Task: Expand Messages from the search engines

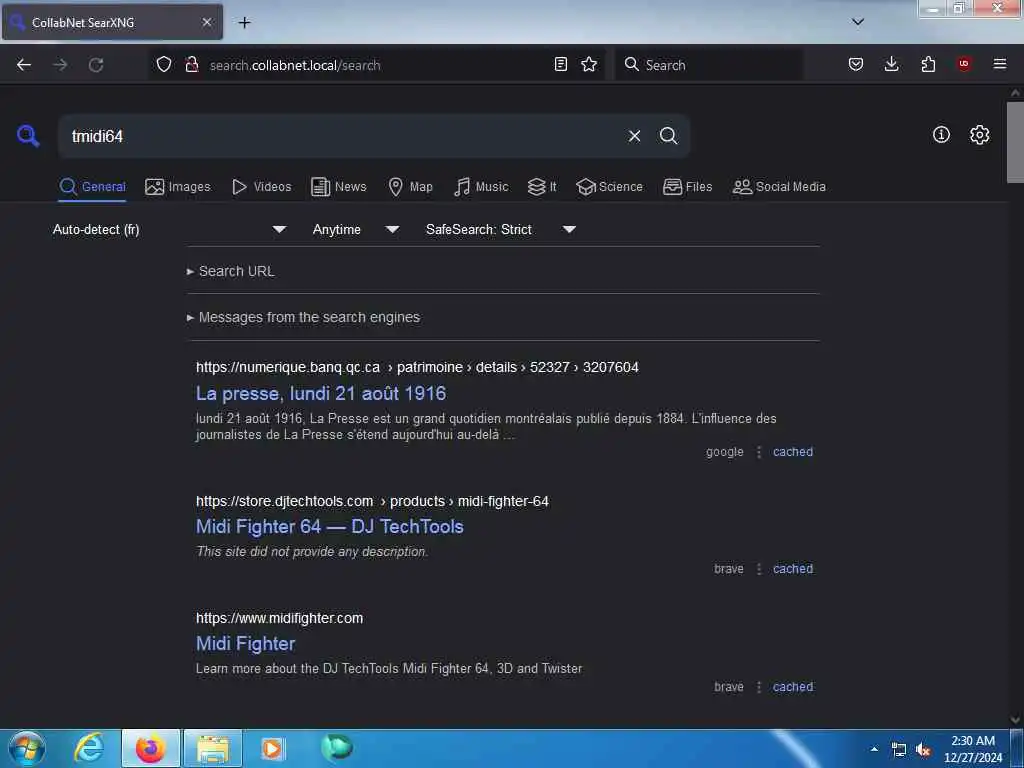Action: [304, 317]
